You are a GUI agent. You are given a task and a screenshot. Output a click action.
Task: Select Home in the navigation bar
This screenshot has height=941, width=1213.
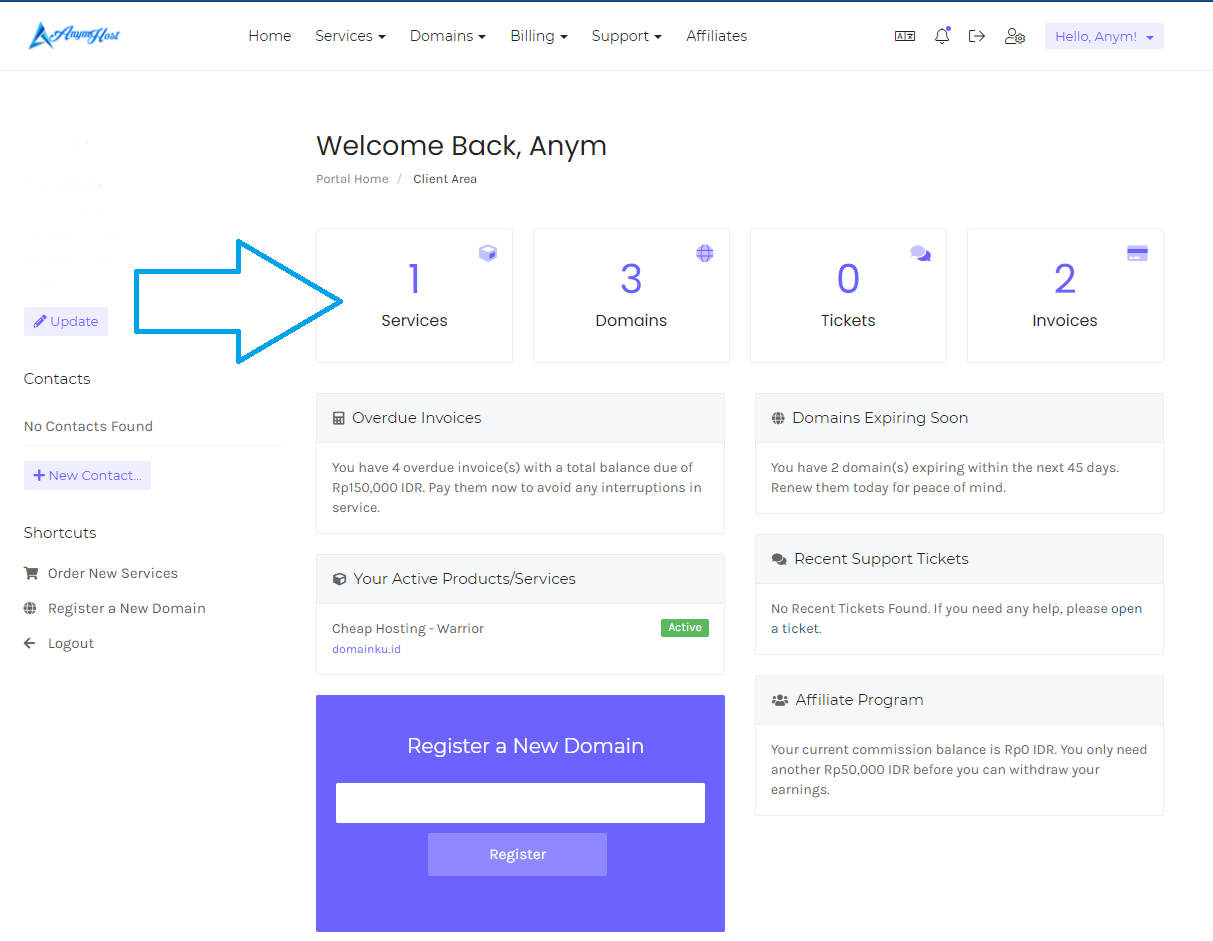pyautogui.click(x=269, y=36)
